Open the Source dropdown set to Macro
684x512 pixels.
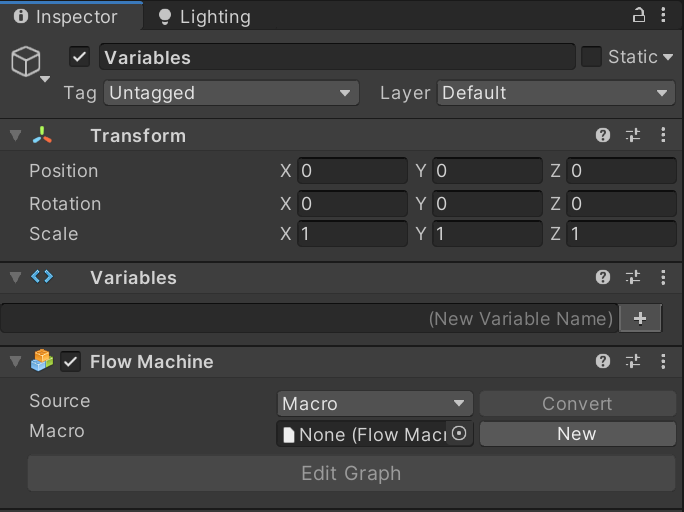point(375,403)
